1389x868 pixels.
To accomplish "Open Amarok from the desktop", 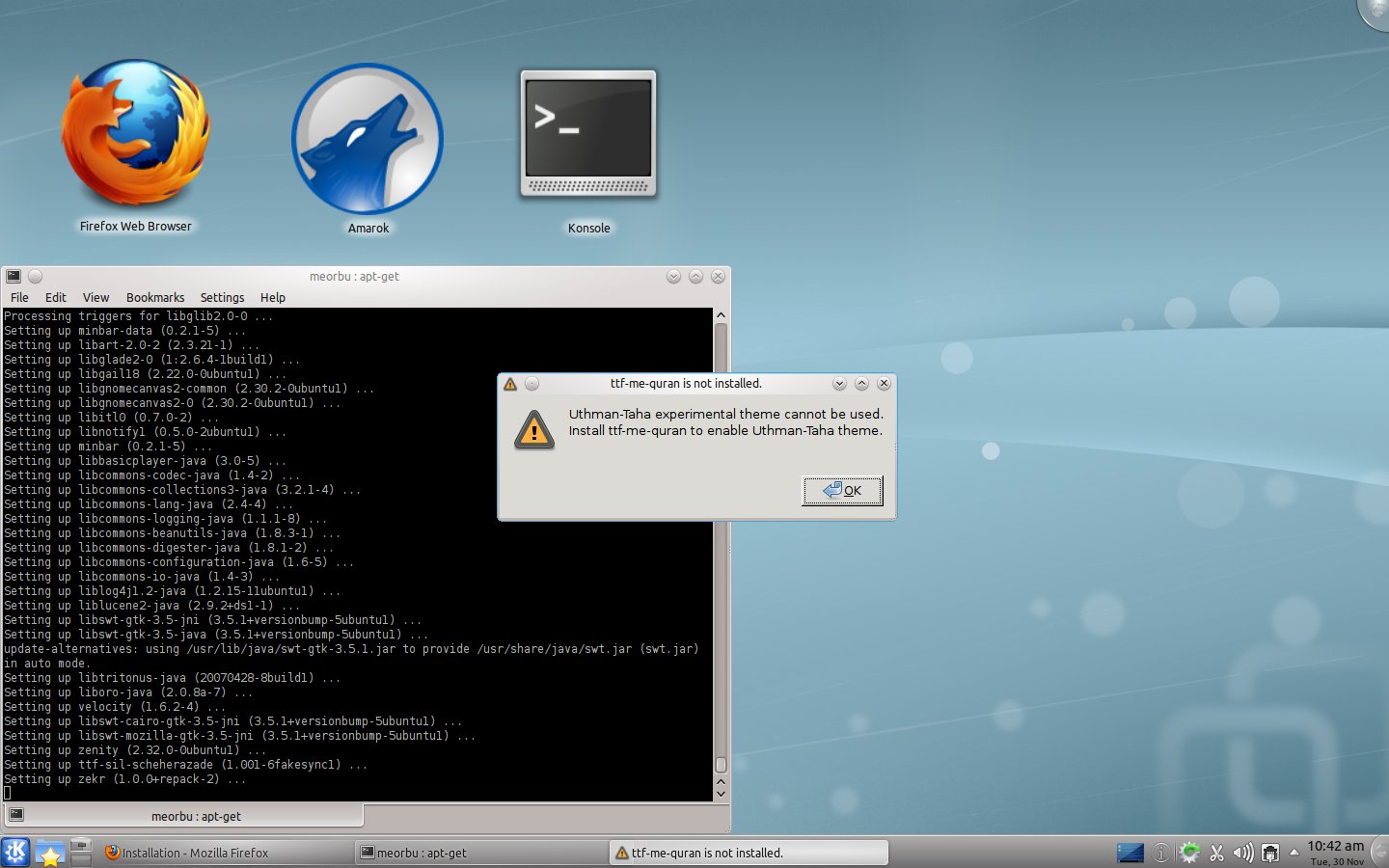I will pos(368,140).
